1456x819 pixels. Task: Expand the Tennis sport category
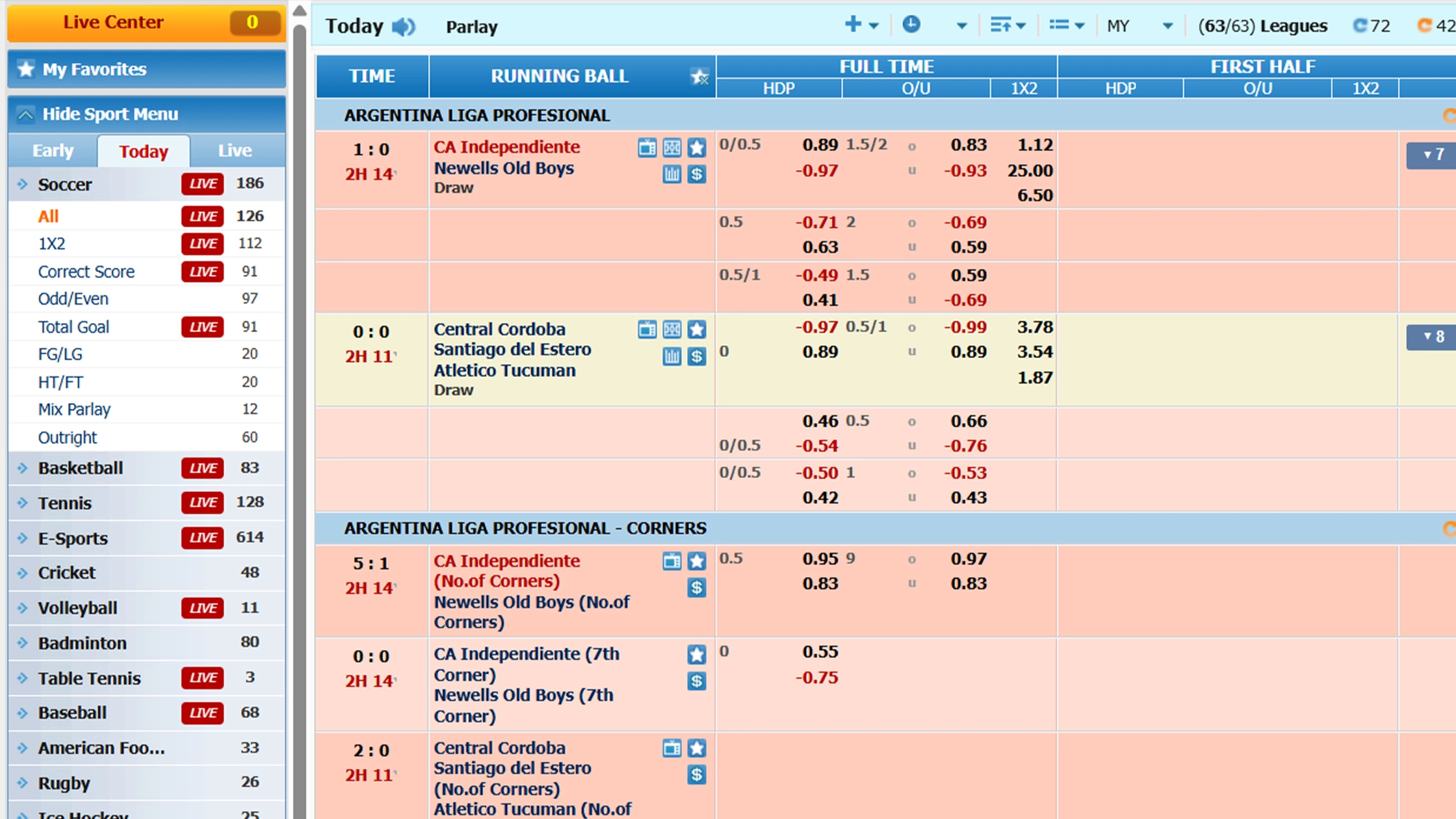tap(146, 503)
